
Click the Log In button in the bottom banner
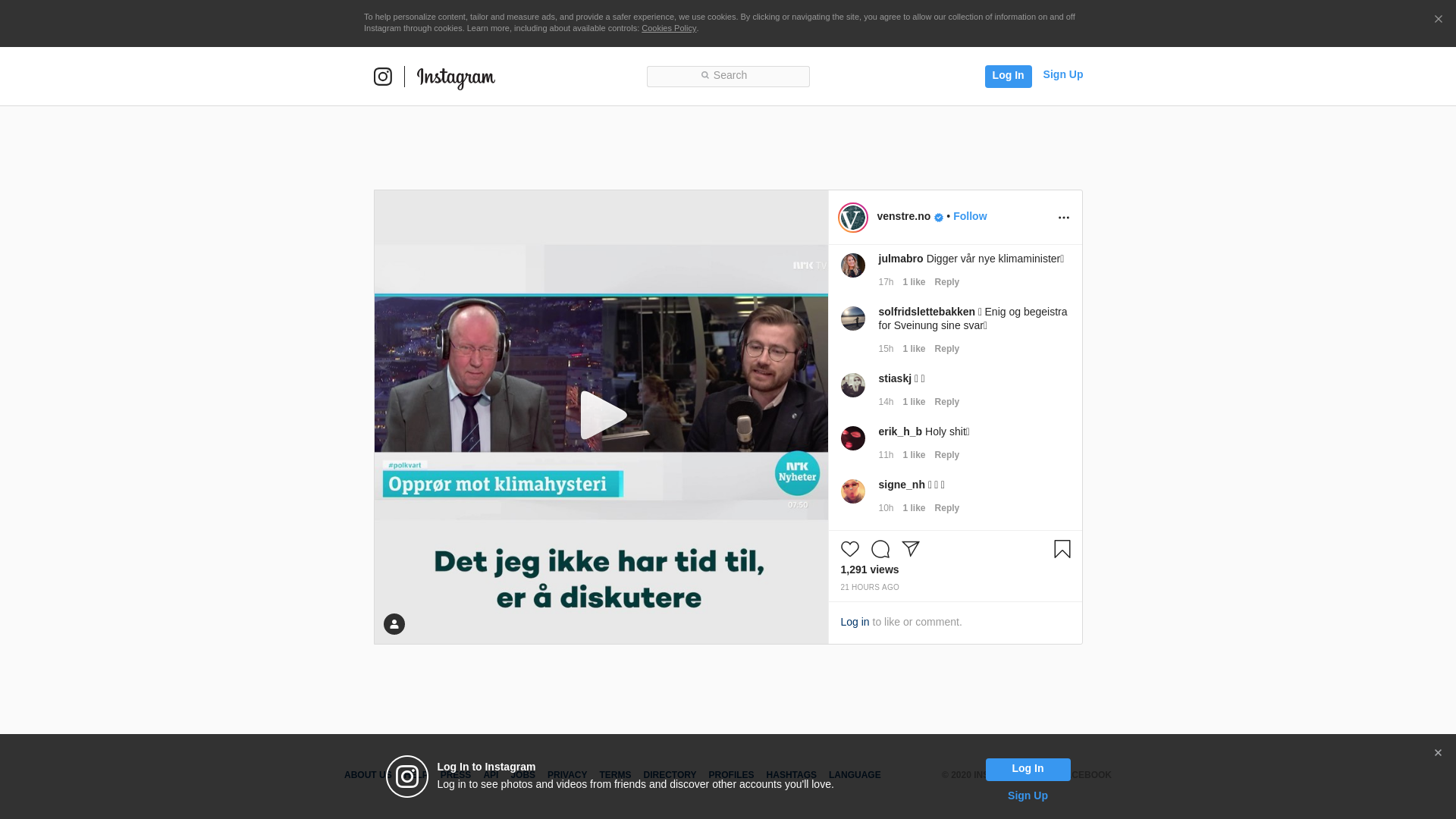pyautogui.click(x=1028, y=770)
